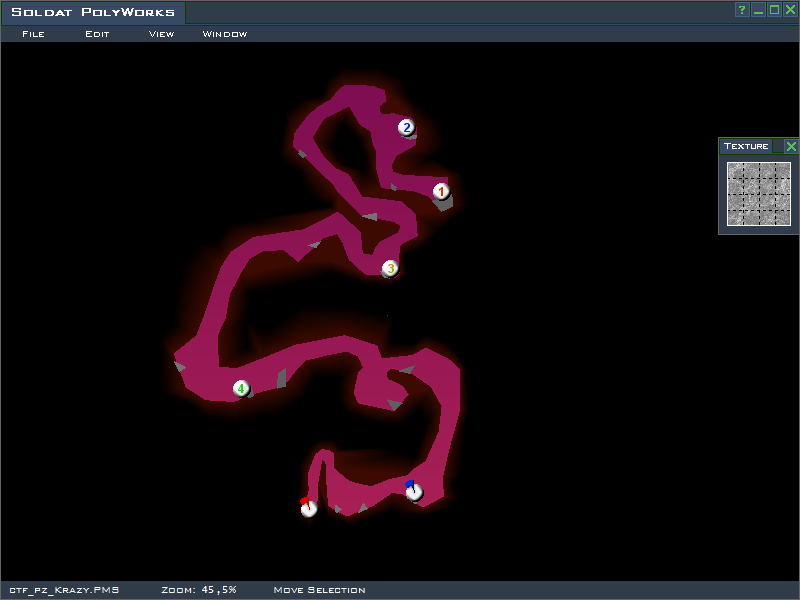The image size is (800, 600).
Task: Maximize the PolyWorks window
Action: (x=774, y=10)
